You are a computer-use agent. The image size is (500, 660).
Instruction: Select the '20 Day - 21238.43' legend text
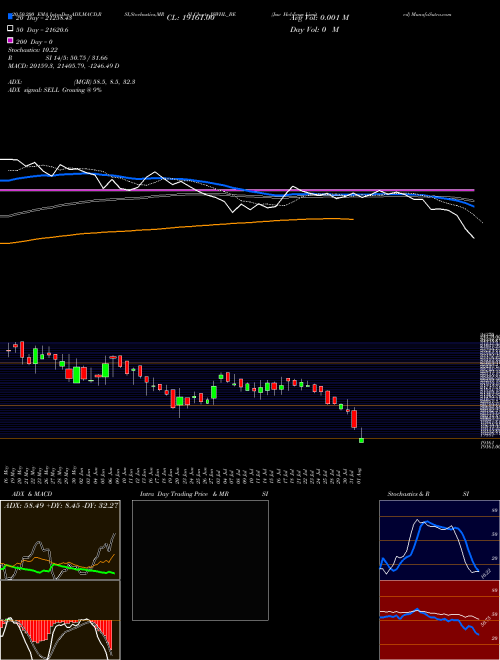(x=44, y=18)
